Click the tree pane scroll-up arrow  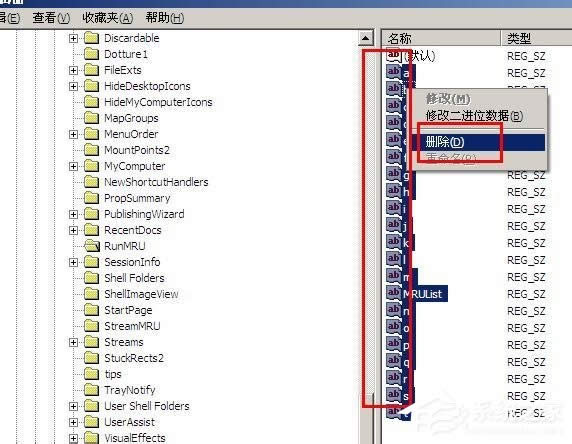click(366, 38)
